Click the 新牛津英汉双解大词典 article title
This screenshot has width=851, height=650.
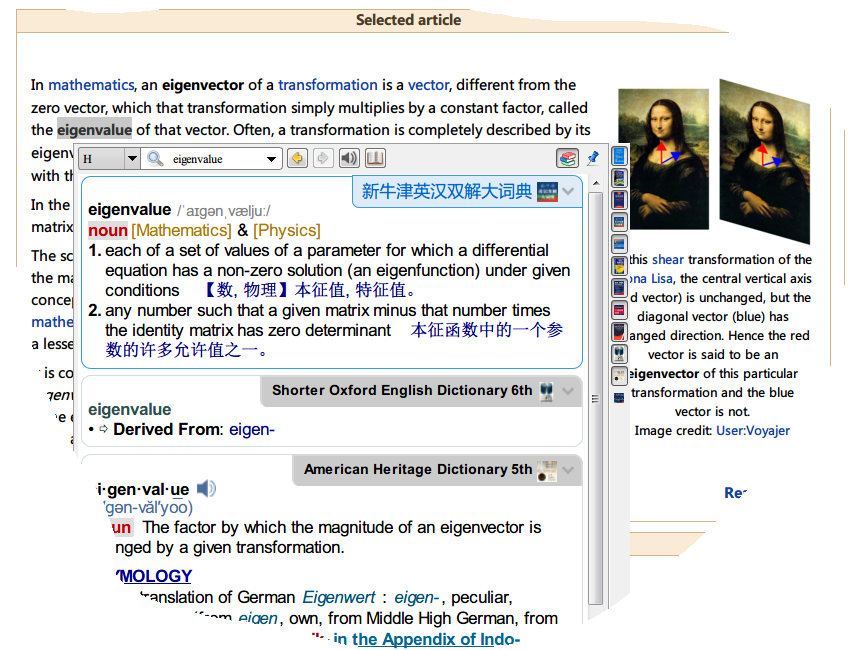pos(446,191)
